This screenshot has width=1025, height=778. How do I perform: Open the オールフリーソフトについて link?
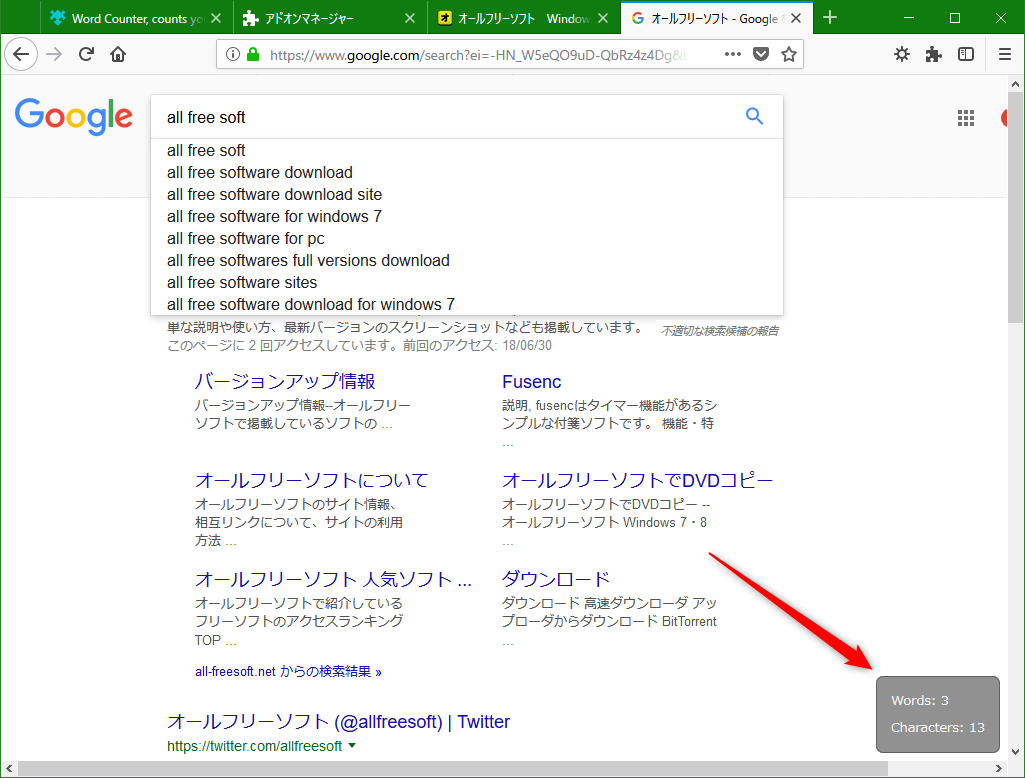coord(311,481)
